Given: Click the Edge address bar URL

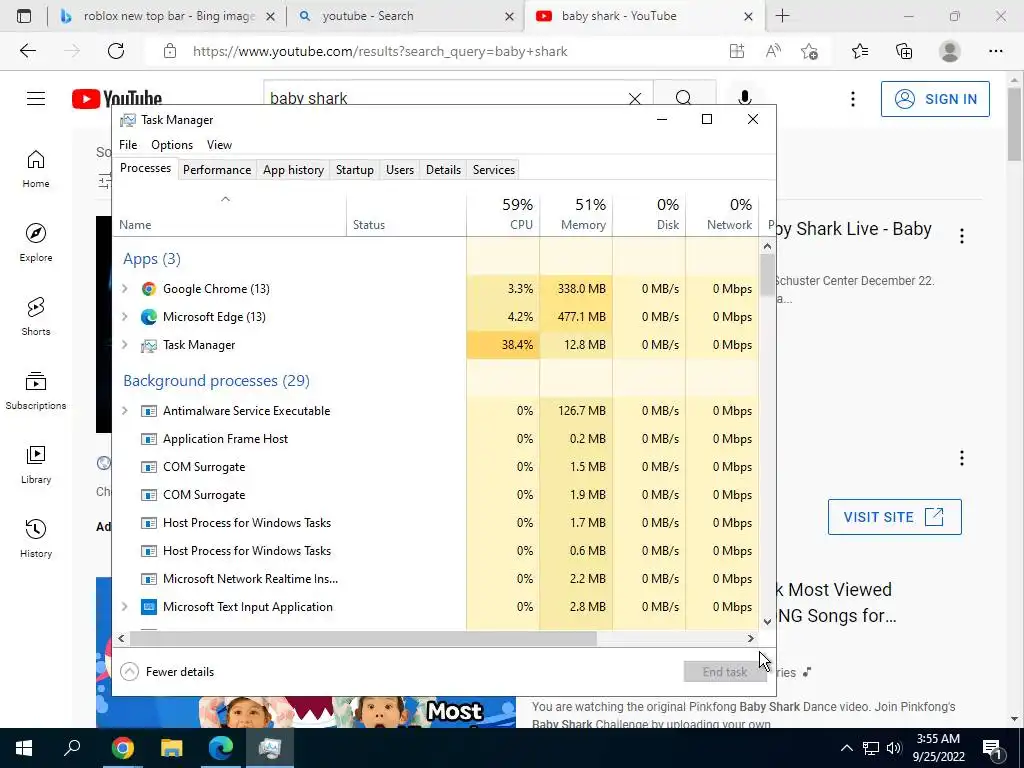Looking at the screenshot, I should point(380,51).
